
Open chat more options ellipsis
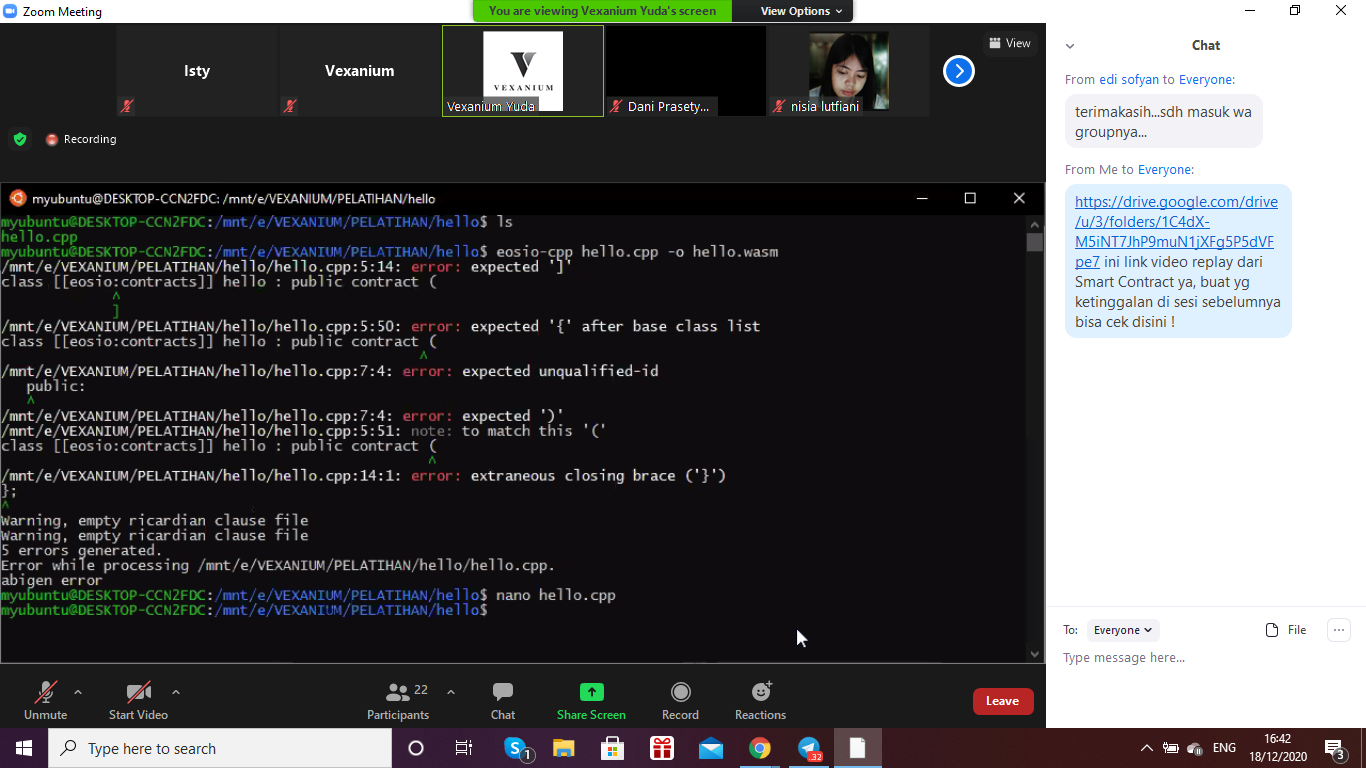pyautogui.click(x=1338, y=630)
